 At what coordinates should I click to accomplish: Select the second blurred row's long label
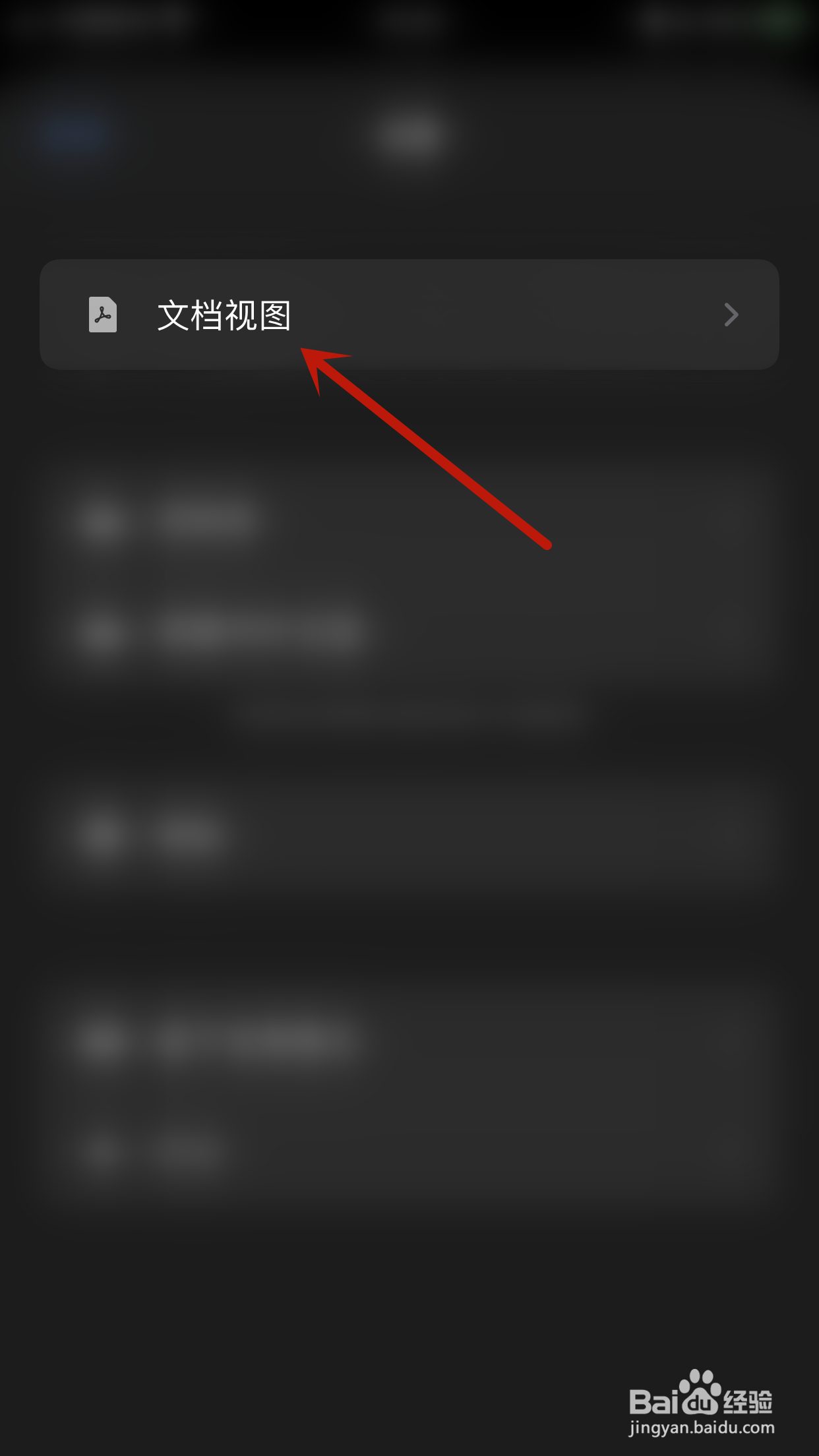260,632
